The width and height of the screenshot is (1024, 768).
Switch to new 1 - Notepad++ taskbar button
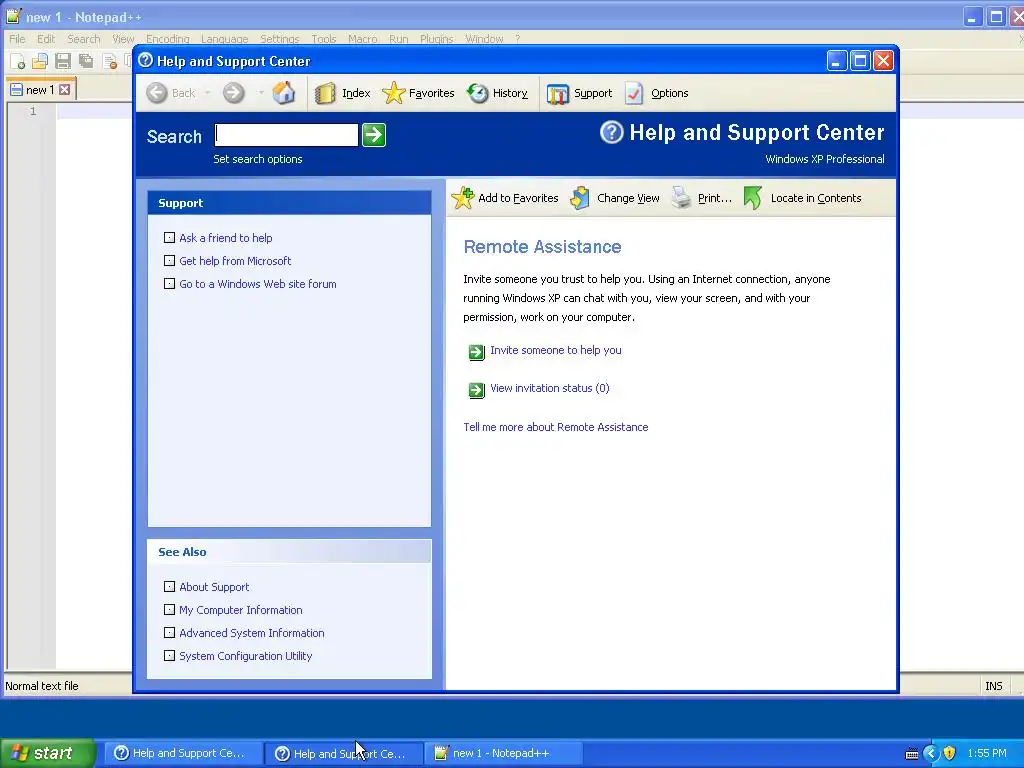[x=504, y=753]
